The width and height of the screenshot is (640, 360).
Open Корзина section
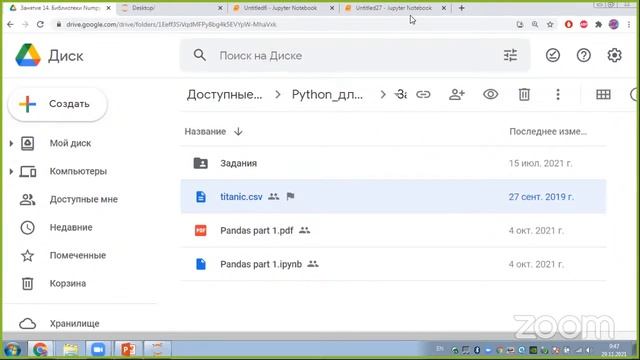(68, 284)
